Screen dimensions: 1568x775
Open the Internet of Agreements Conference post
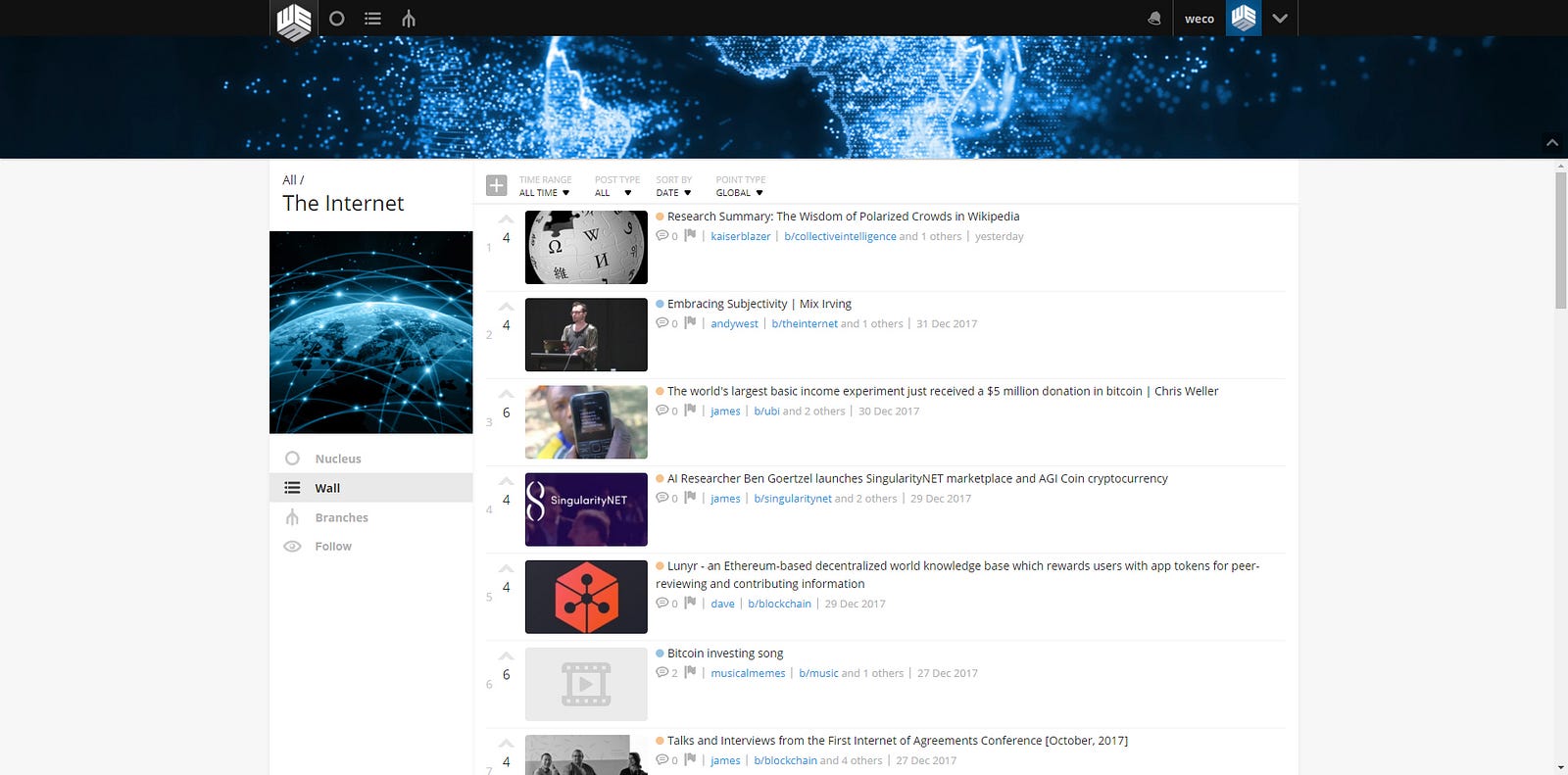click(898, 741)
